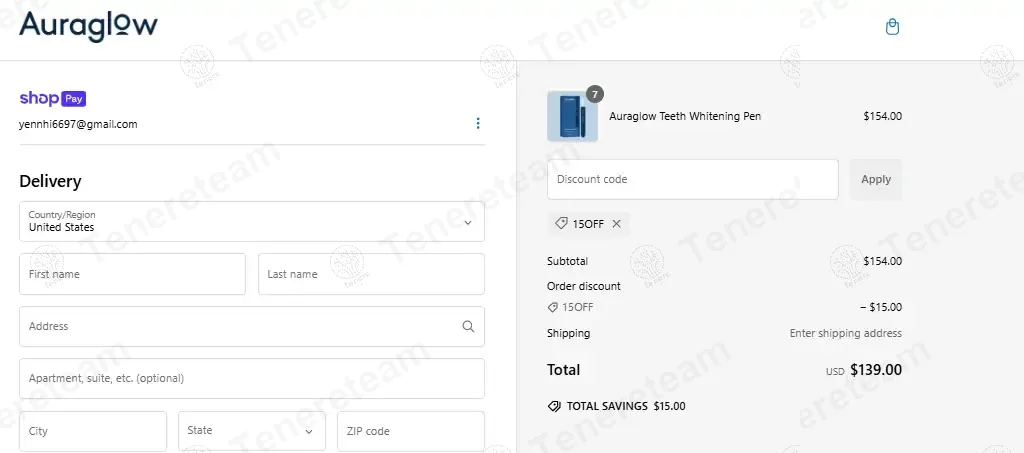This screenshot has height=453, width=1024.
Task: Open the three-dot menu beside the email
Action: (477, 124)
